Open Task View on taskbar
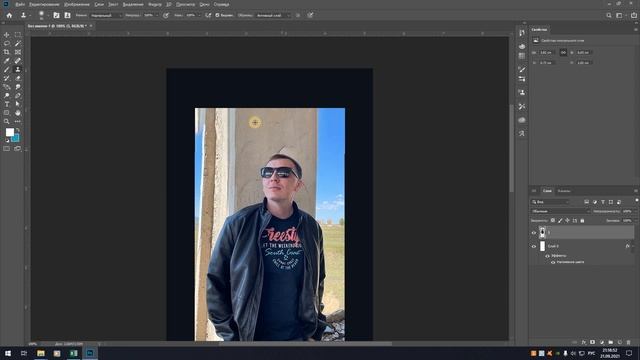The width and height of the screenshot is (640, 360). 24,353
